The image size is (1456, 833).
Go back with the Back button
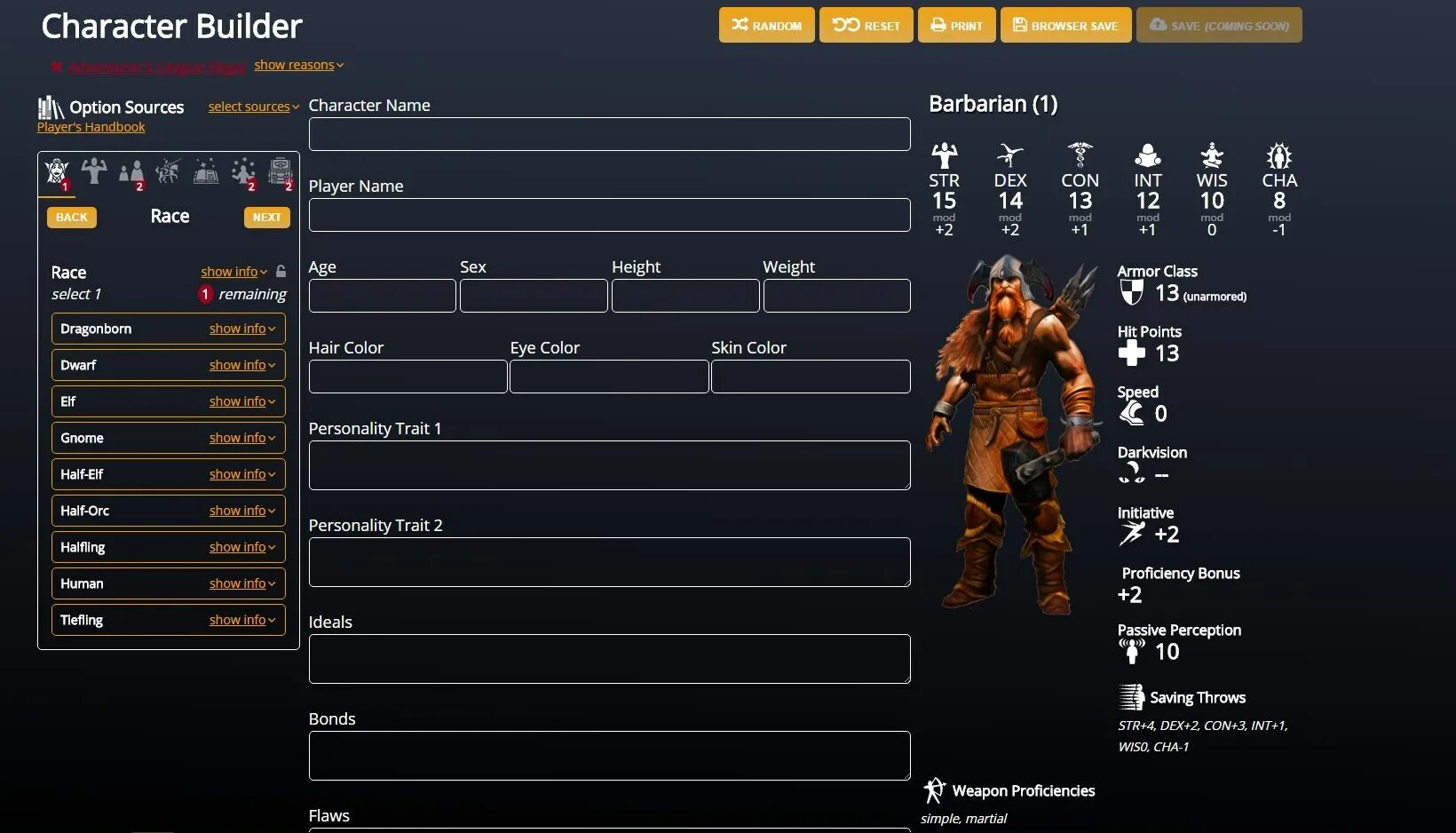point(72,218)
